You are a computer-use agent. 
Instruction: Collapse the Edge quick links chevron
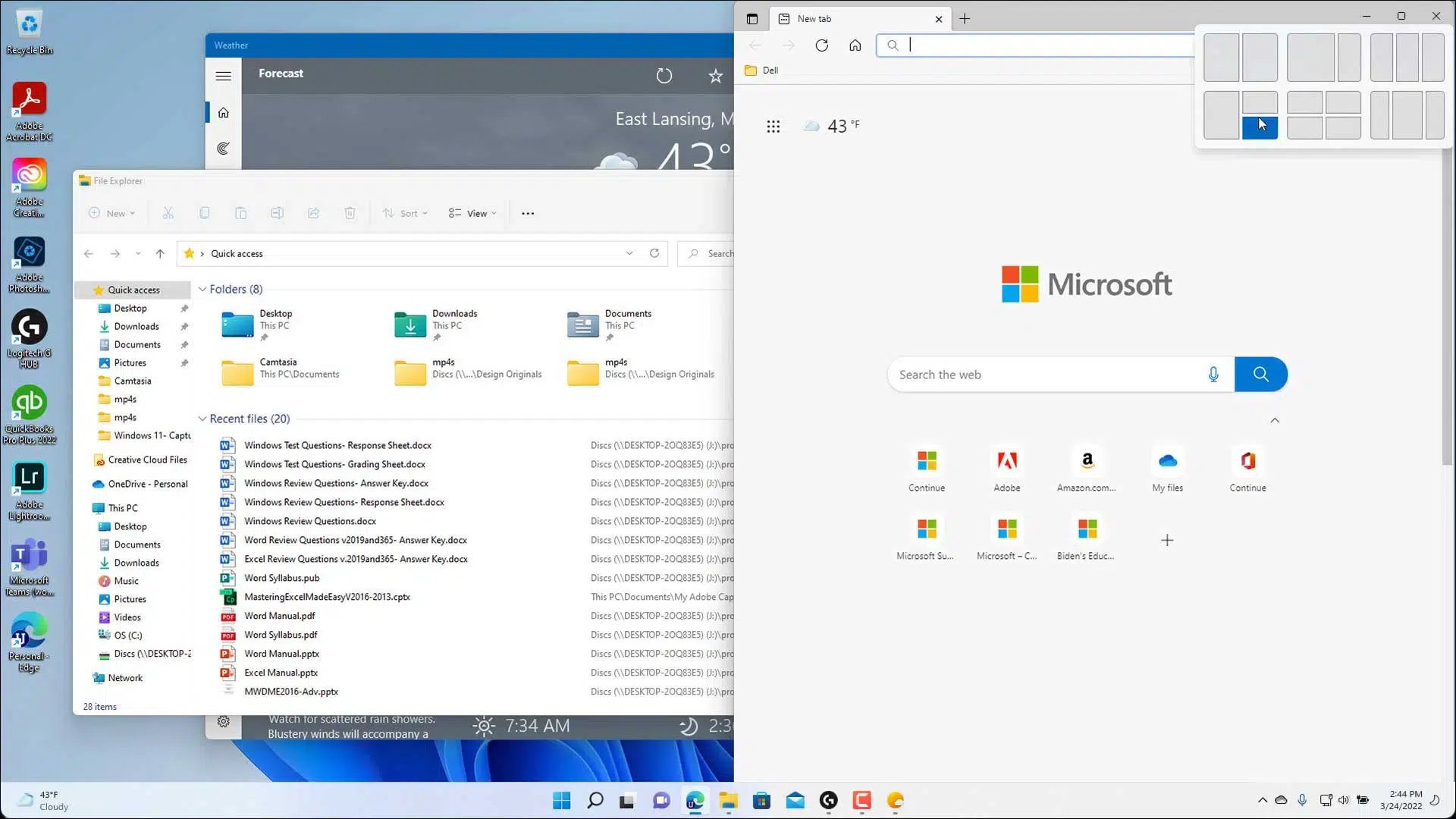coord(1275,420)
